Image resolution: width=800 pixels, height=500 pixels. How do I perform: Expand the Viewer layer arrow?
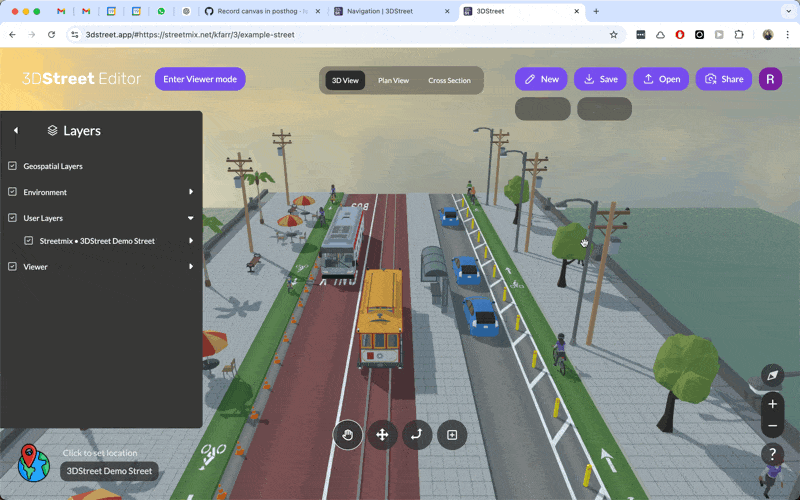[x=191, y=267]
